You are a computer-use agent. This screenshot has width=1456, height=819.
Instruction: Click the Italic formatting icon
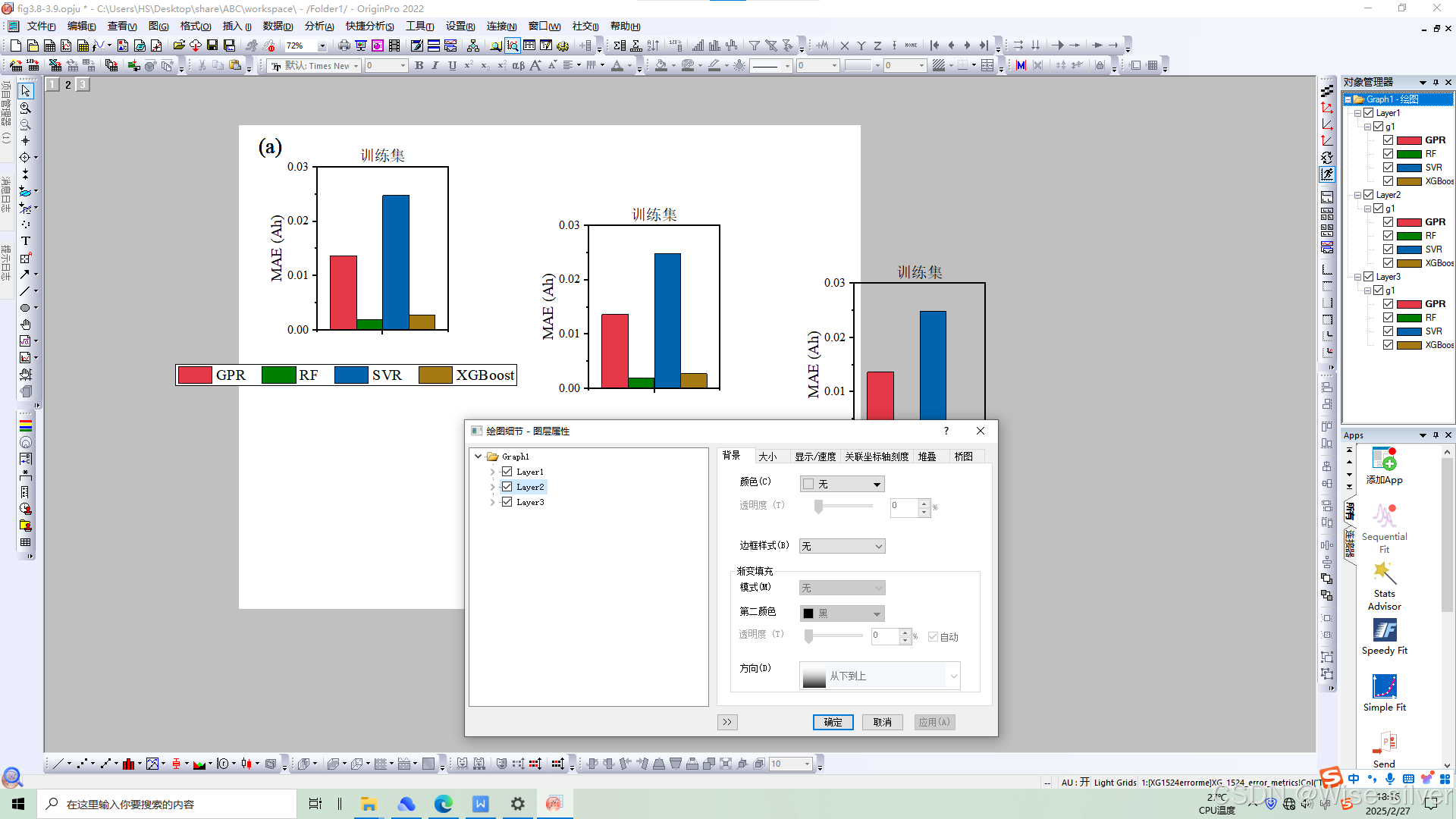[x=435, y=66]
